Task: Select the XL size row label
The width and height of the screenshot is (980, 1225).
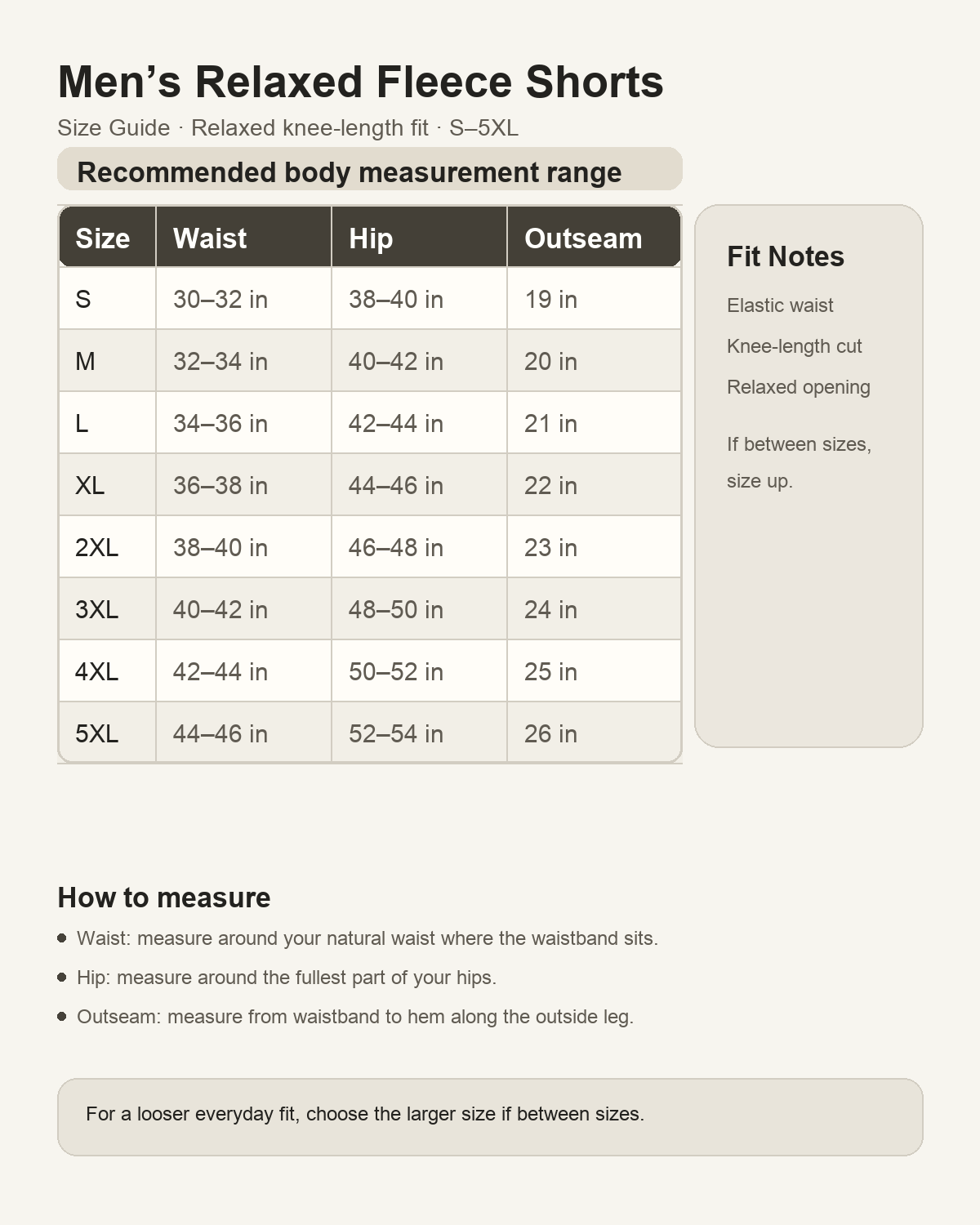Action: pos(107,485)
